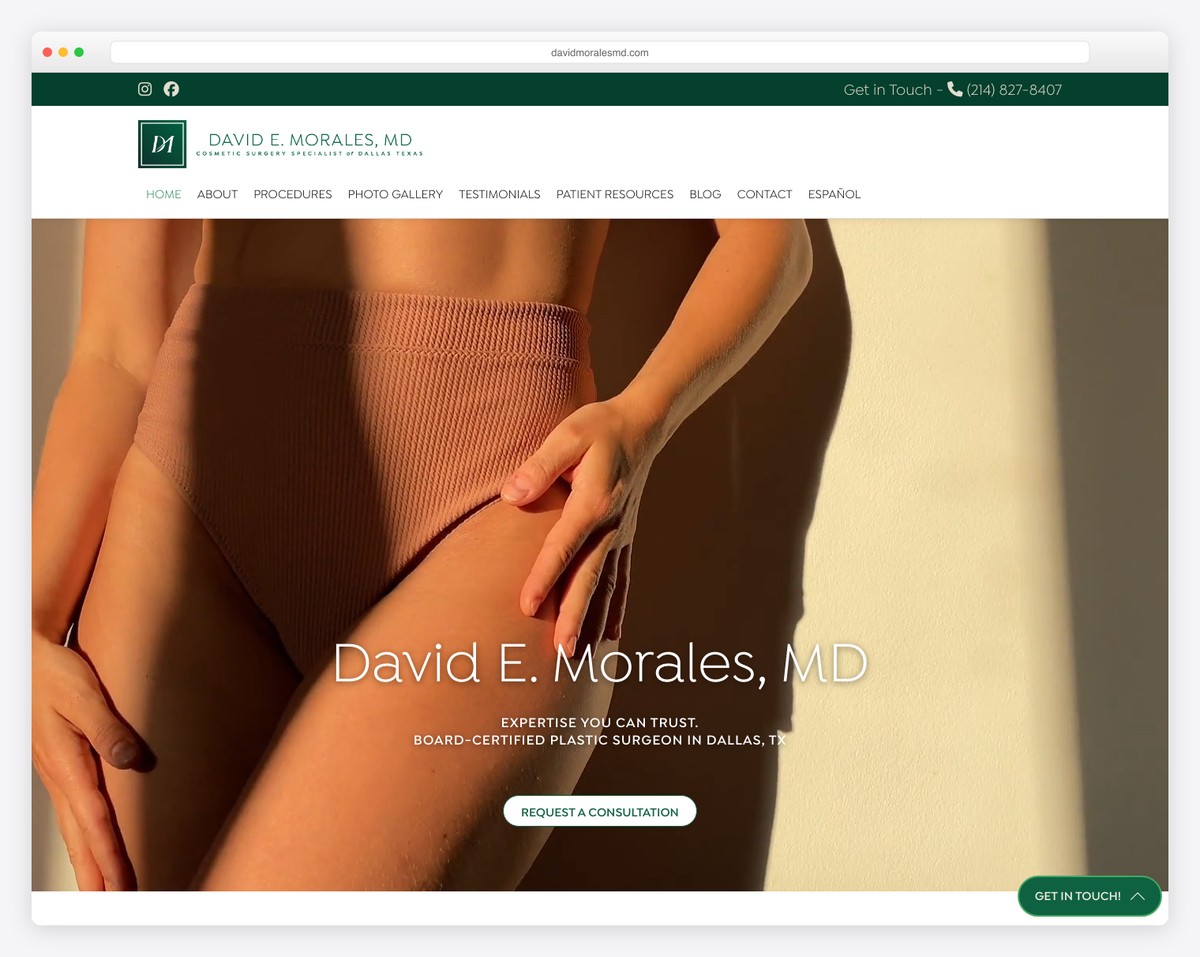Expand the Patient Resources menu

point(614,194)
